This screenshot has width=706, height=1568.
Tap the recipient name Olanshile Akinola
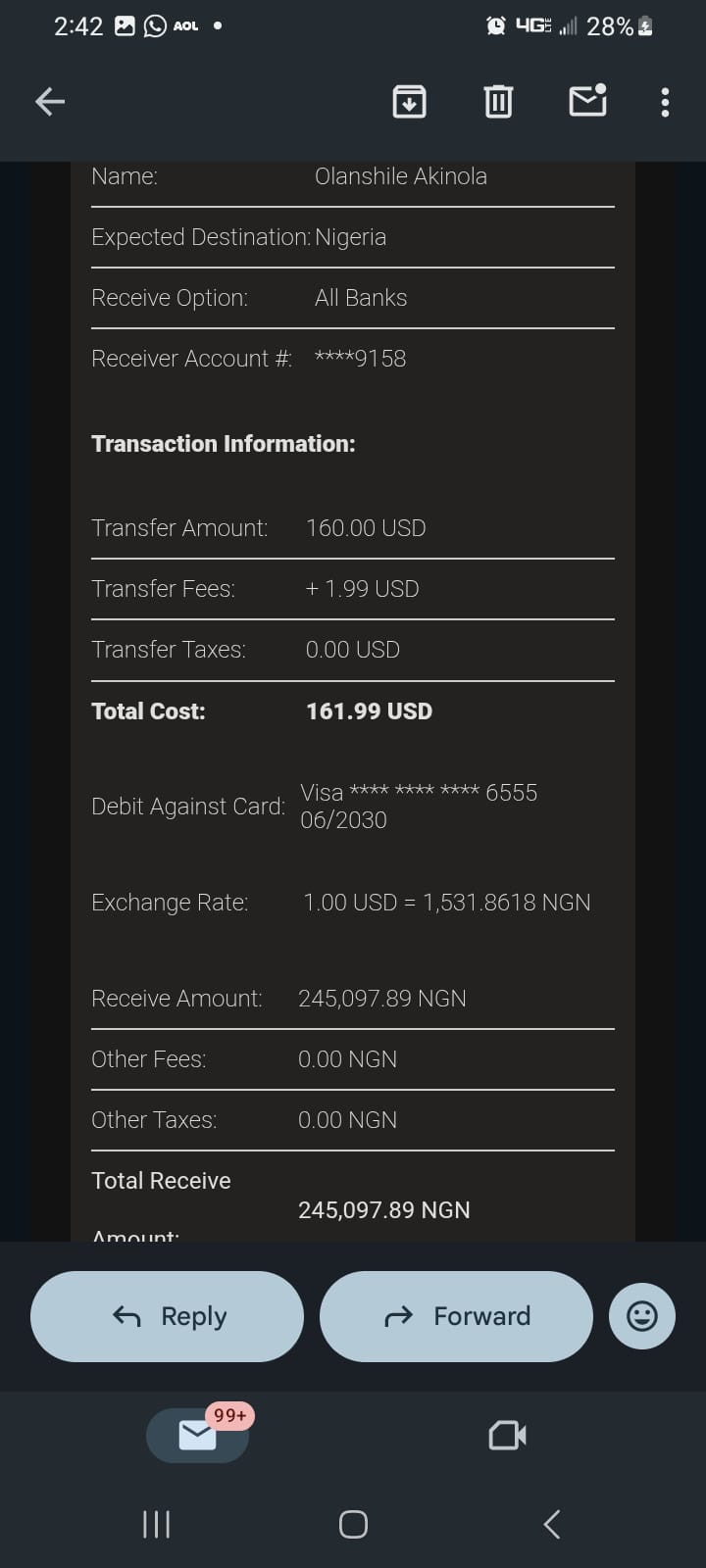click(x=400, y=176)
